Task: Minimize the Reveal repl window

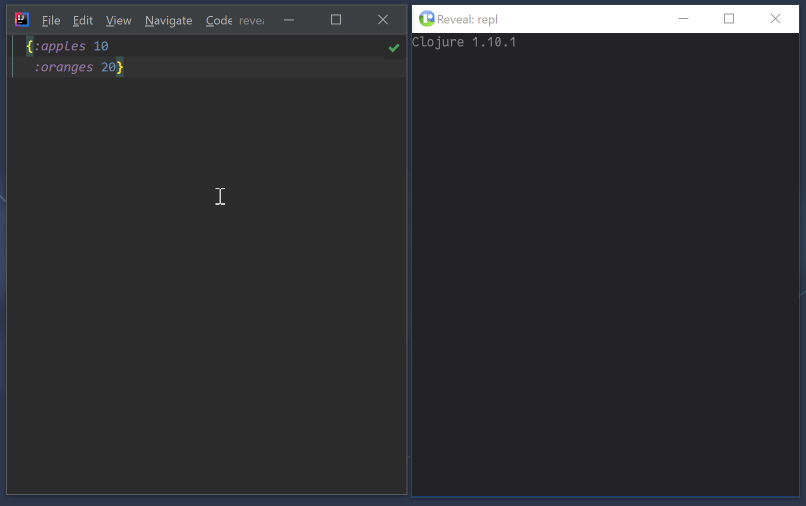Action: click(x=683, y=19)
